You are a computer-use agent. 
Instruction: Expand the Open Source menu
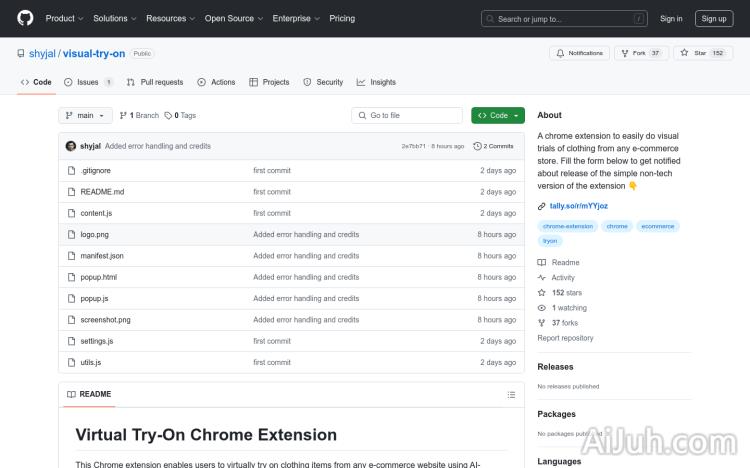click(x=233, y=18)
